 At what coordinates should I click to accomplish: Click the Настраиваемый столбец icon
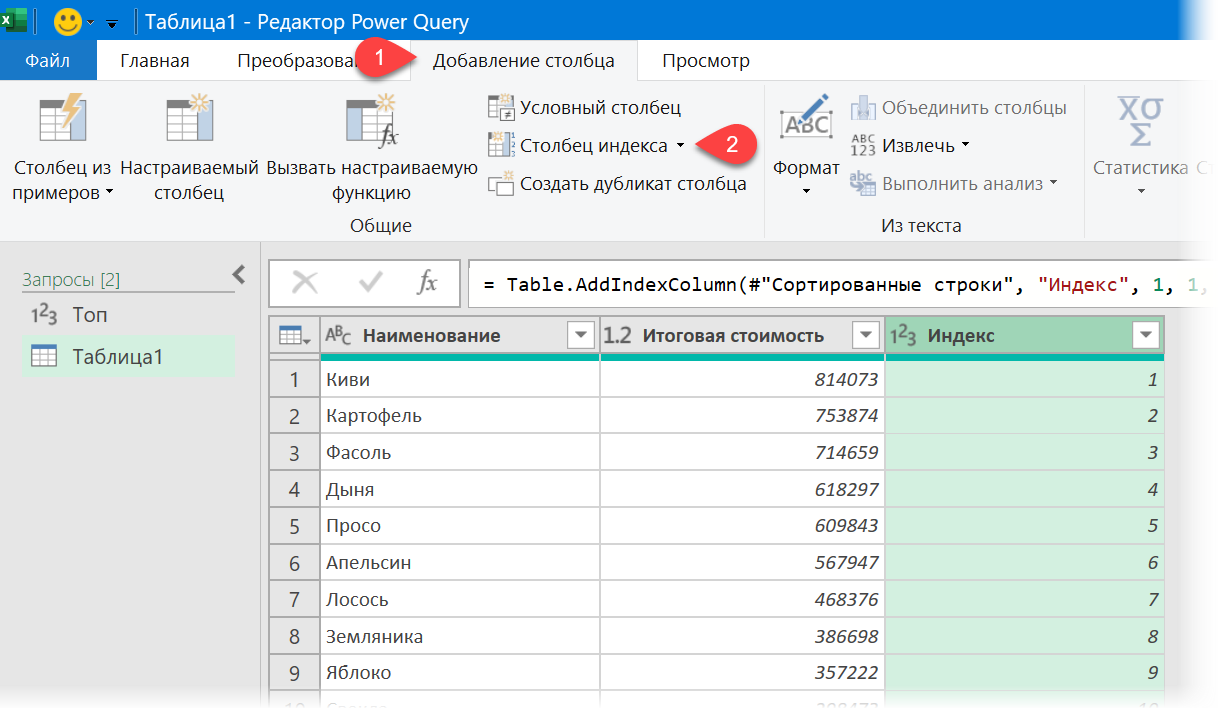coord(190,120)
